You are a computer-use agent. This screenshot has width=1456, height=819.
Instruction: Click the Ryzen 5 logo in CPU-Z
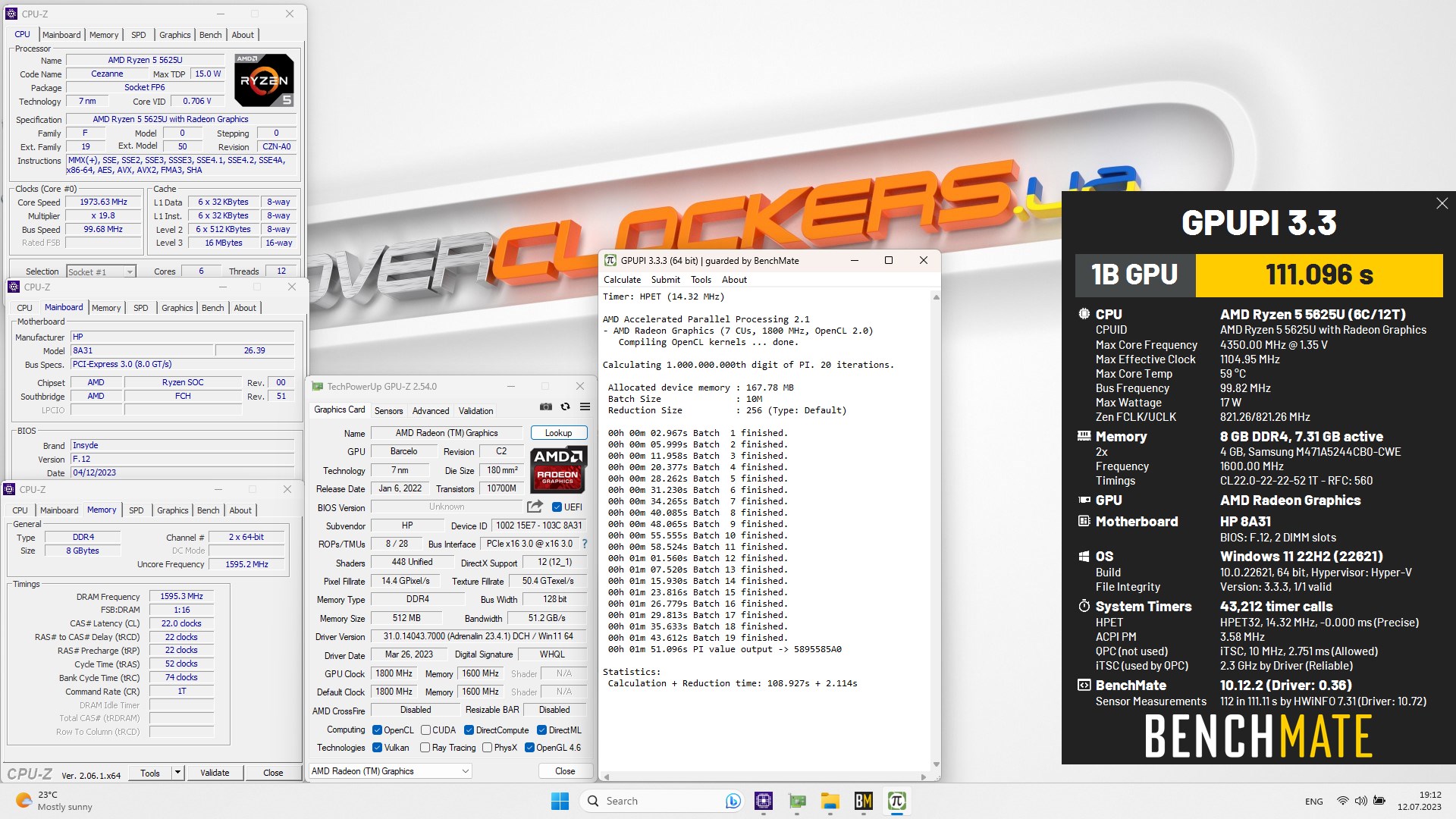point(264,80)
